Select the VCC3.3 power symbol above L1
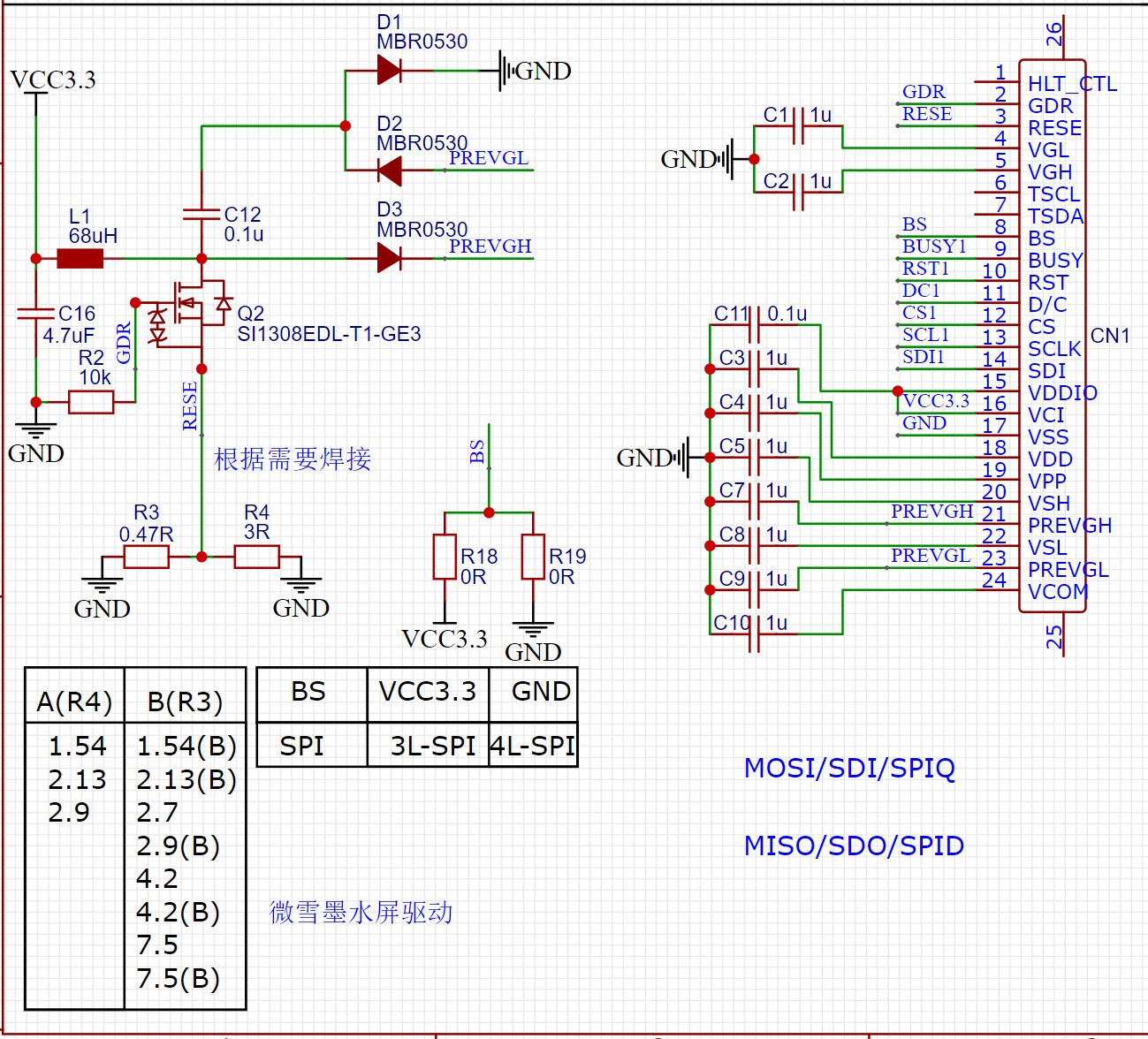Image resolution: width=1148 pixels, height=1039 pixels. pos(52,82)
